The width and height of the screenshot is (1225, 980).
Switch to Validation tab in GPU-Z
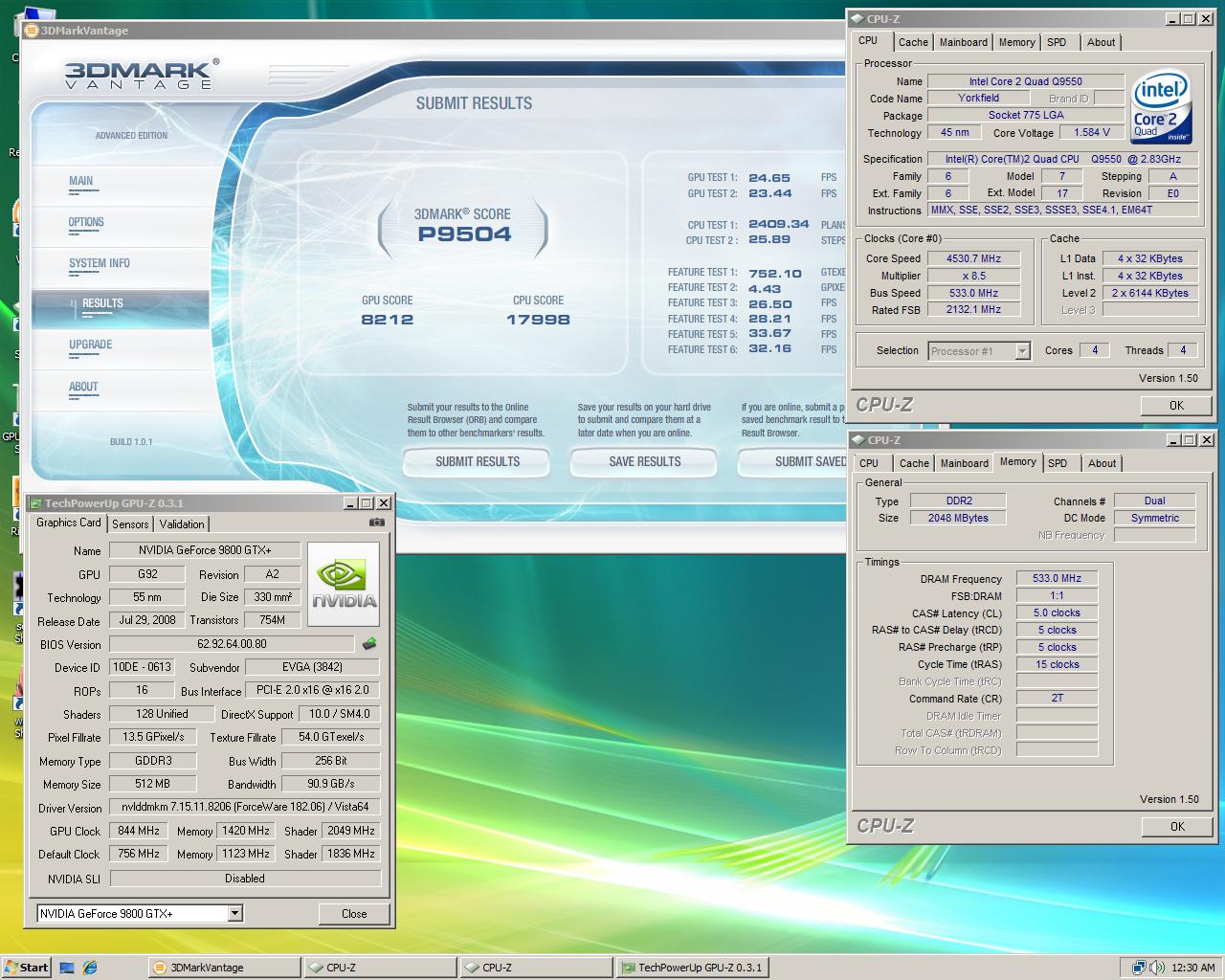coord(182,524)
